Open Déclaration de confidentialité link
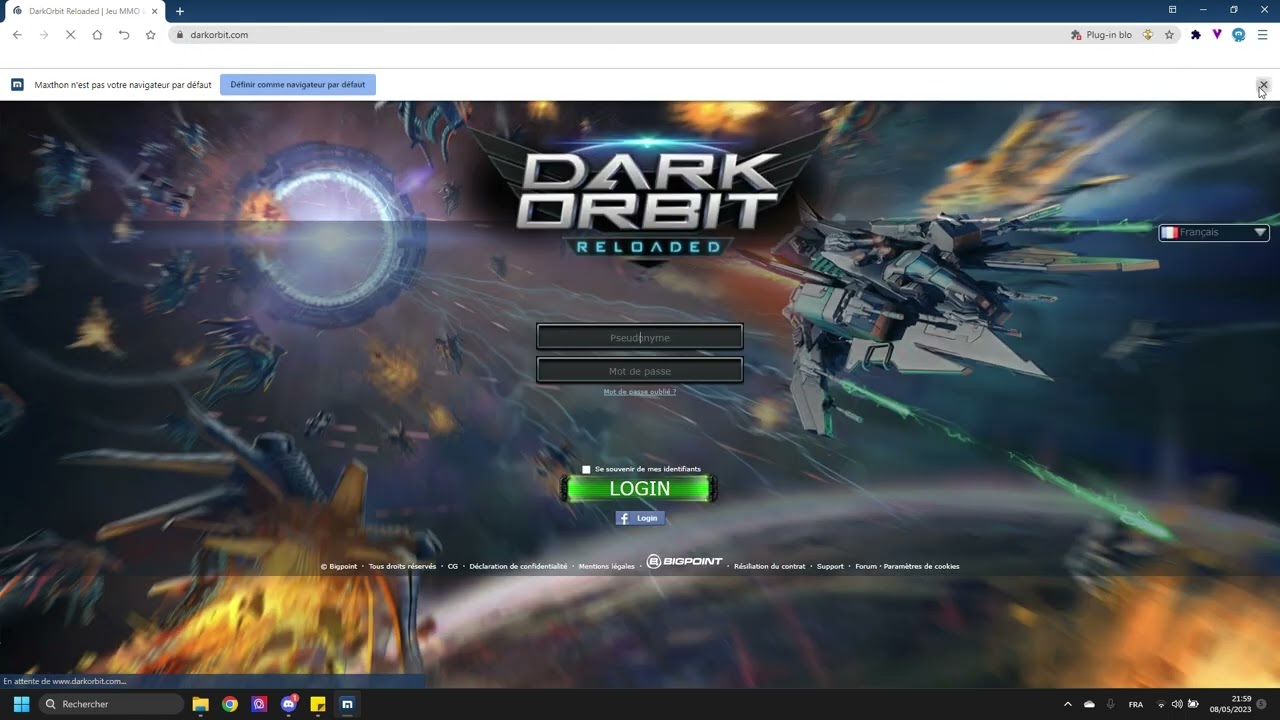The image size is (1280, 720). (518, 566)
